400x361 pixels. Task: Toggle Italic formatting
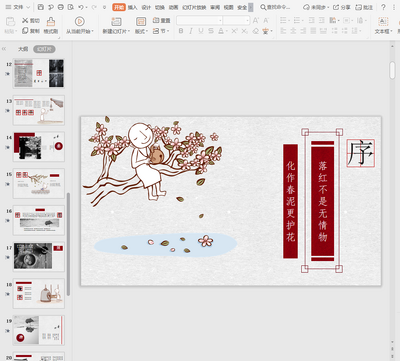(191, 31)
